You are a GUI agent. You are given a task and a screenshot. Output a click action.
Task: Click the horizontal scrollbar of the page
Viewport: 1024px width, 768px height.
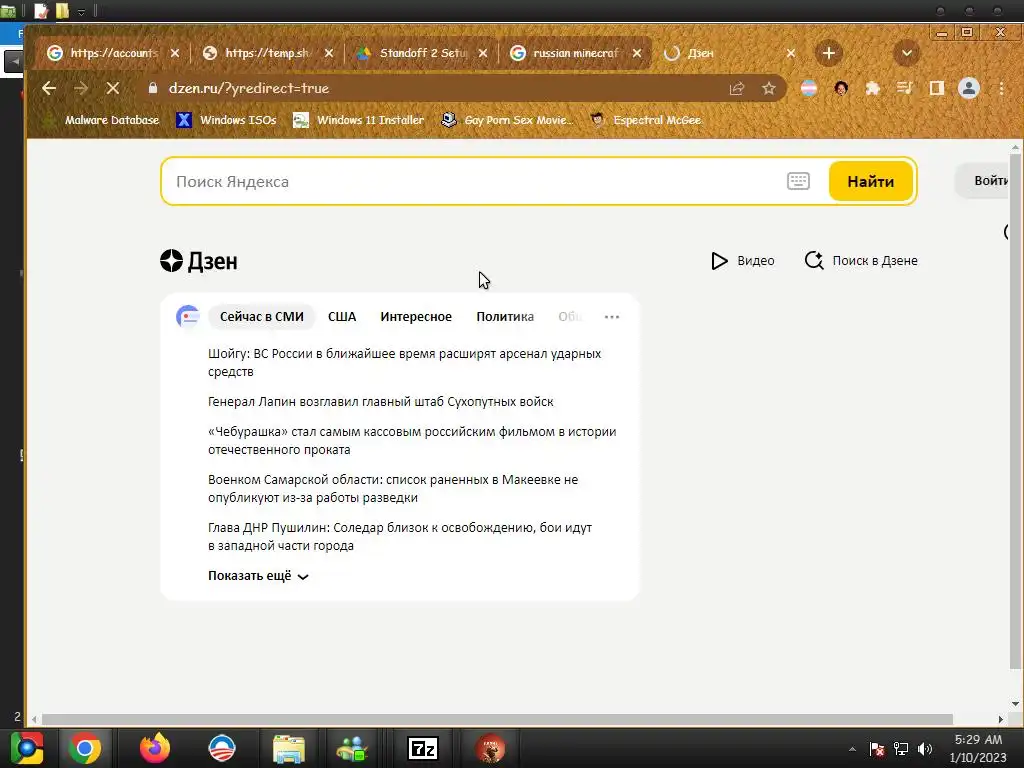tap(496, 719)
